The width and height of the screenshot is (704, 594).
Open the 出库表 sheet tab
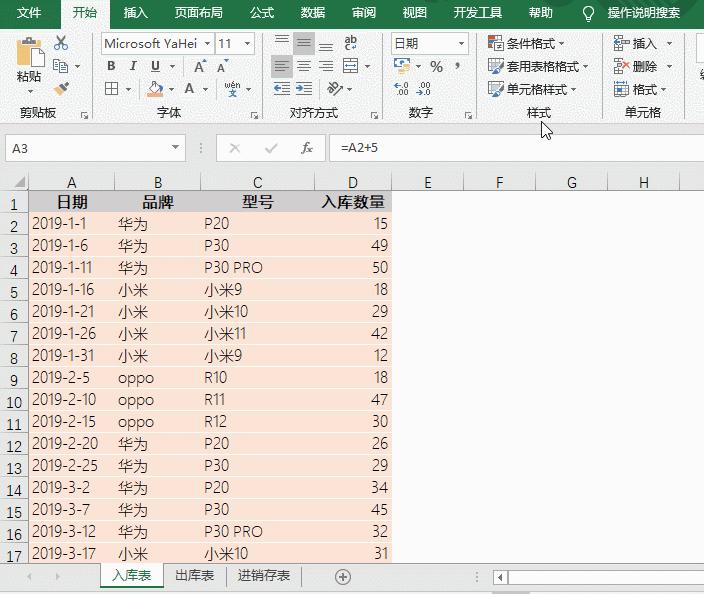(194, 576)
